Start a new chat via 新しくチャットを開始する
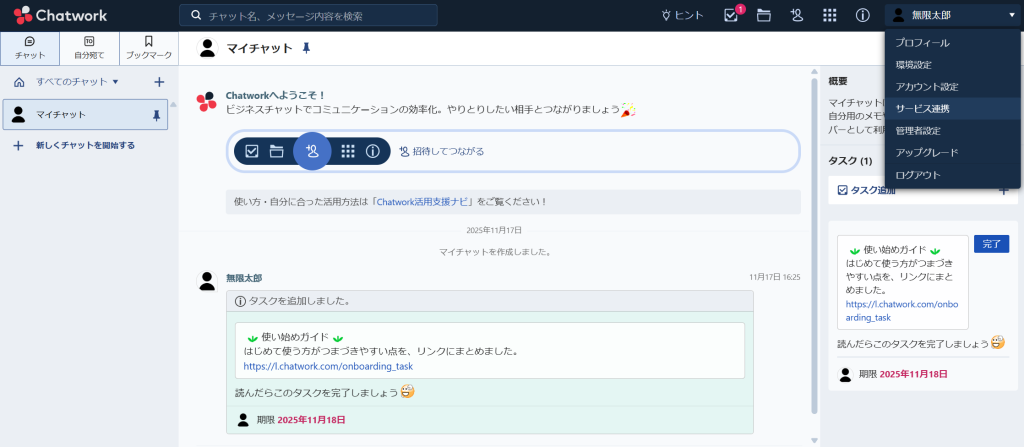This screenshot has width=1024, height=447. 84,145
